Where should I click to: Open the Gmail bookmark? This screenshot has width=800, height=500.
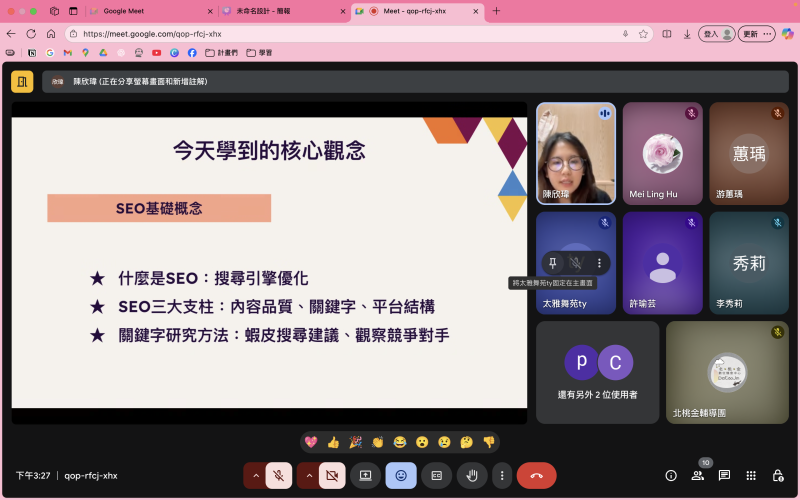click(x=67, y=53)
